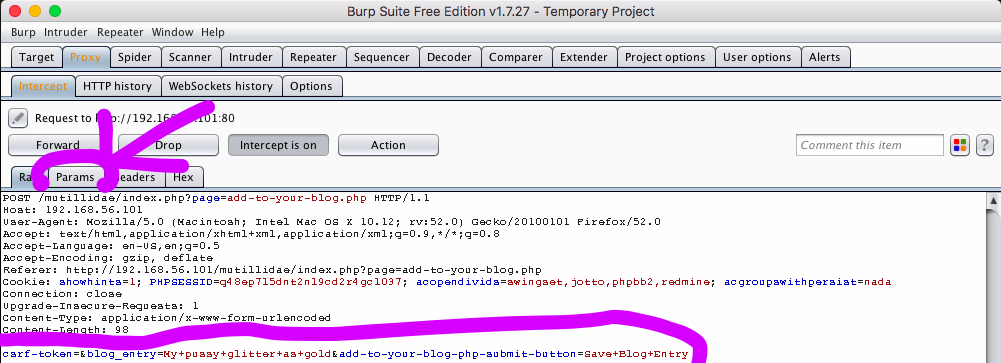Click the Content-Type header line
This screenshot has height=363, width=1001.
(167, 318)
